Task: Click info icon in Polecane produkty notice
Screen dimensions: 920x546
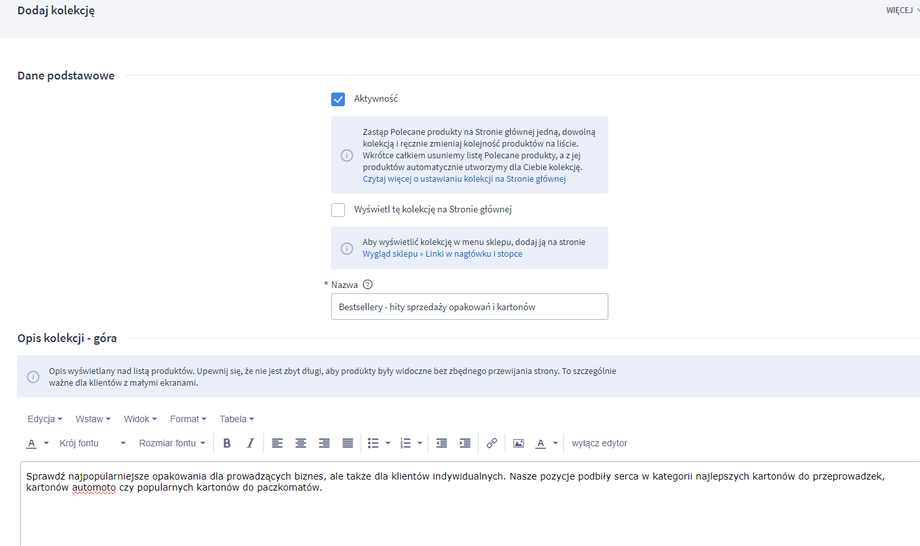Action: 347,155
